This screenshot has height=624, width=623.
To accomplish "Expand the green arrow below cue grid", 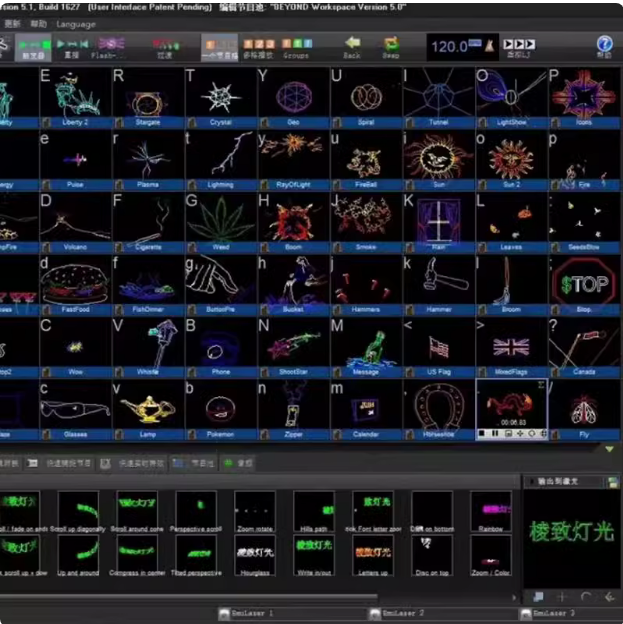I will point(609,449).
